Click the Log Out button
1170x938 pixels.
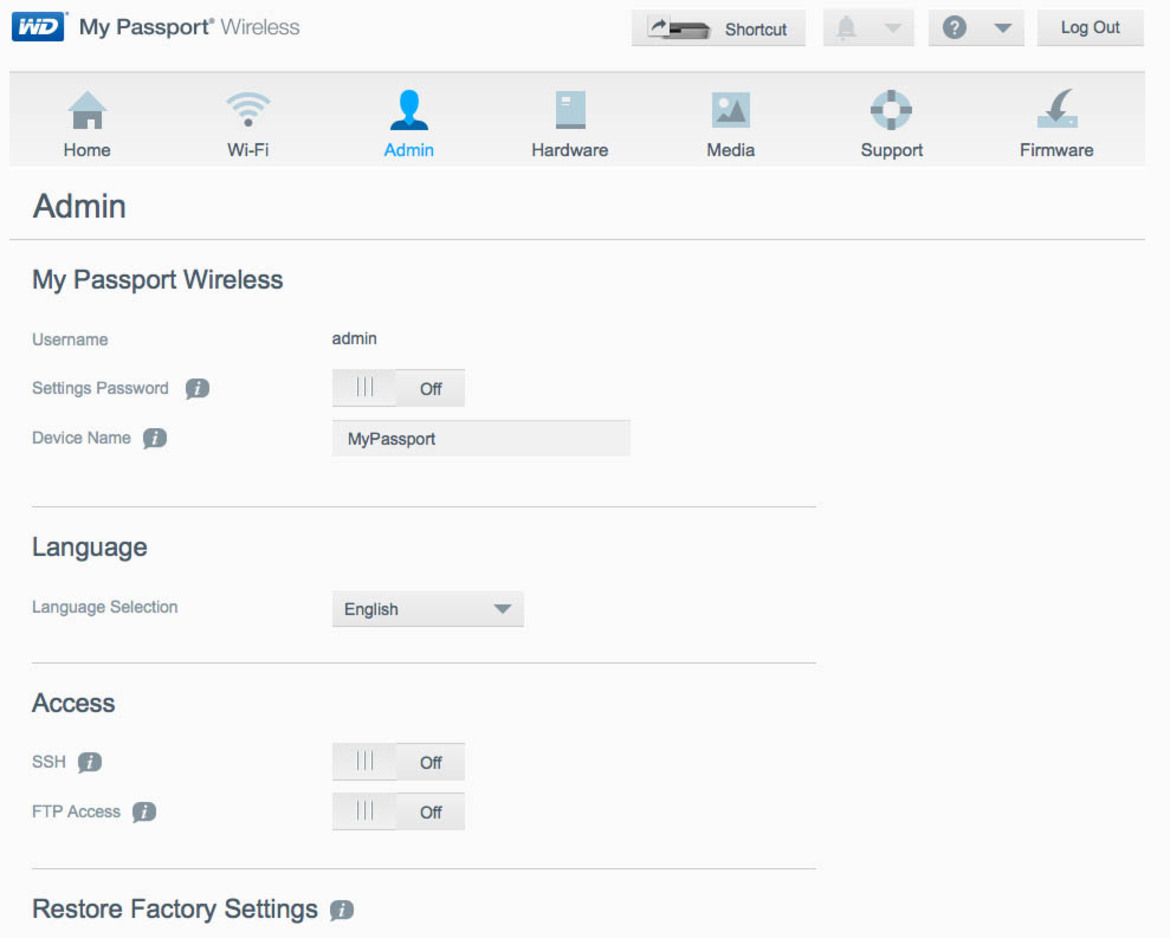coord(1090,28)
